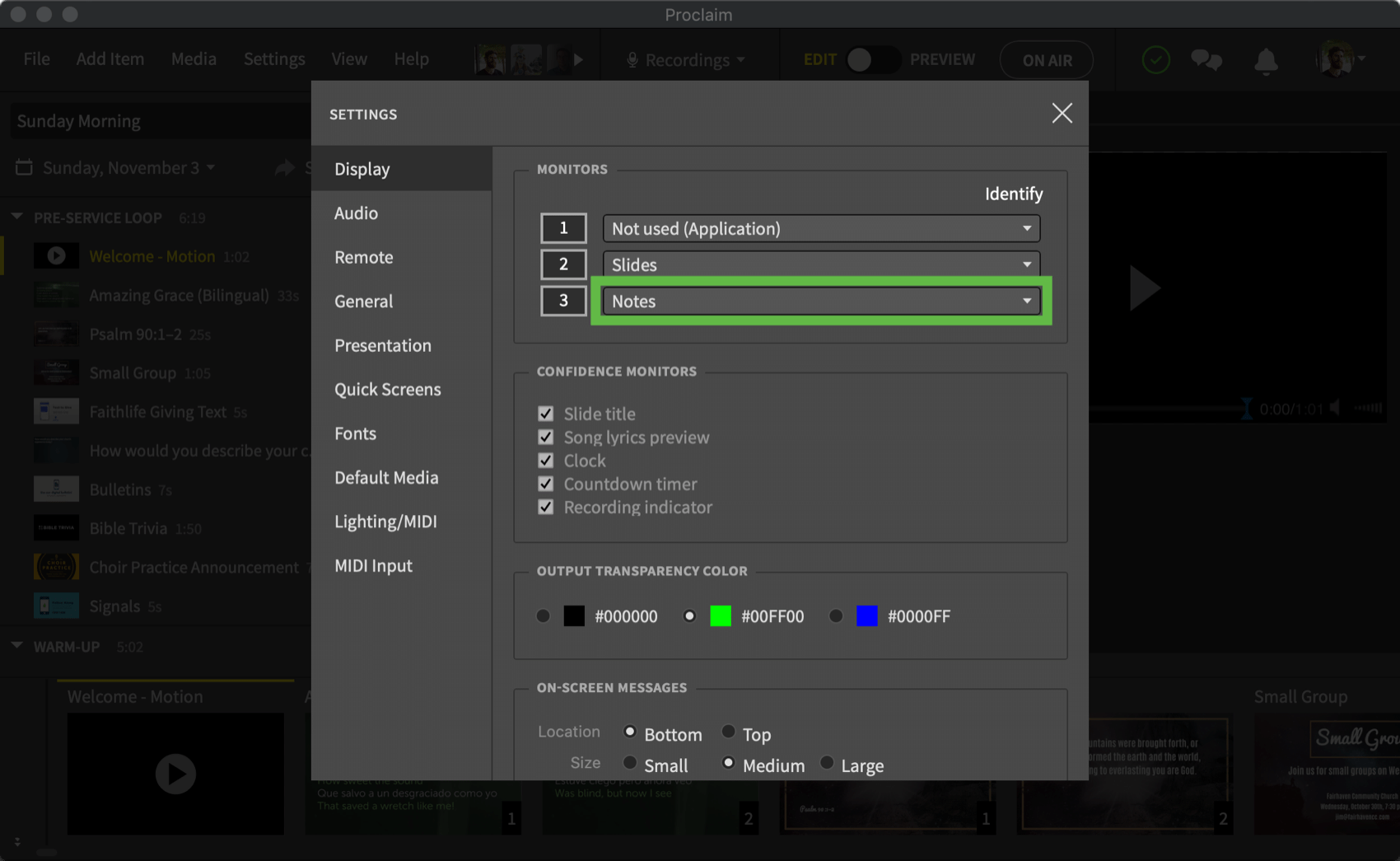Click the share arrow icon in schedule header
This screenshot has height=861, width=1400.
285,167
